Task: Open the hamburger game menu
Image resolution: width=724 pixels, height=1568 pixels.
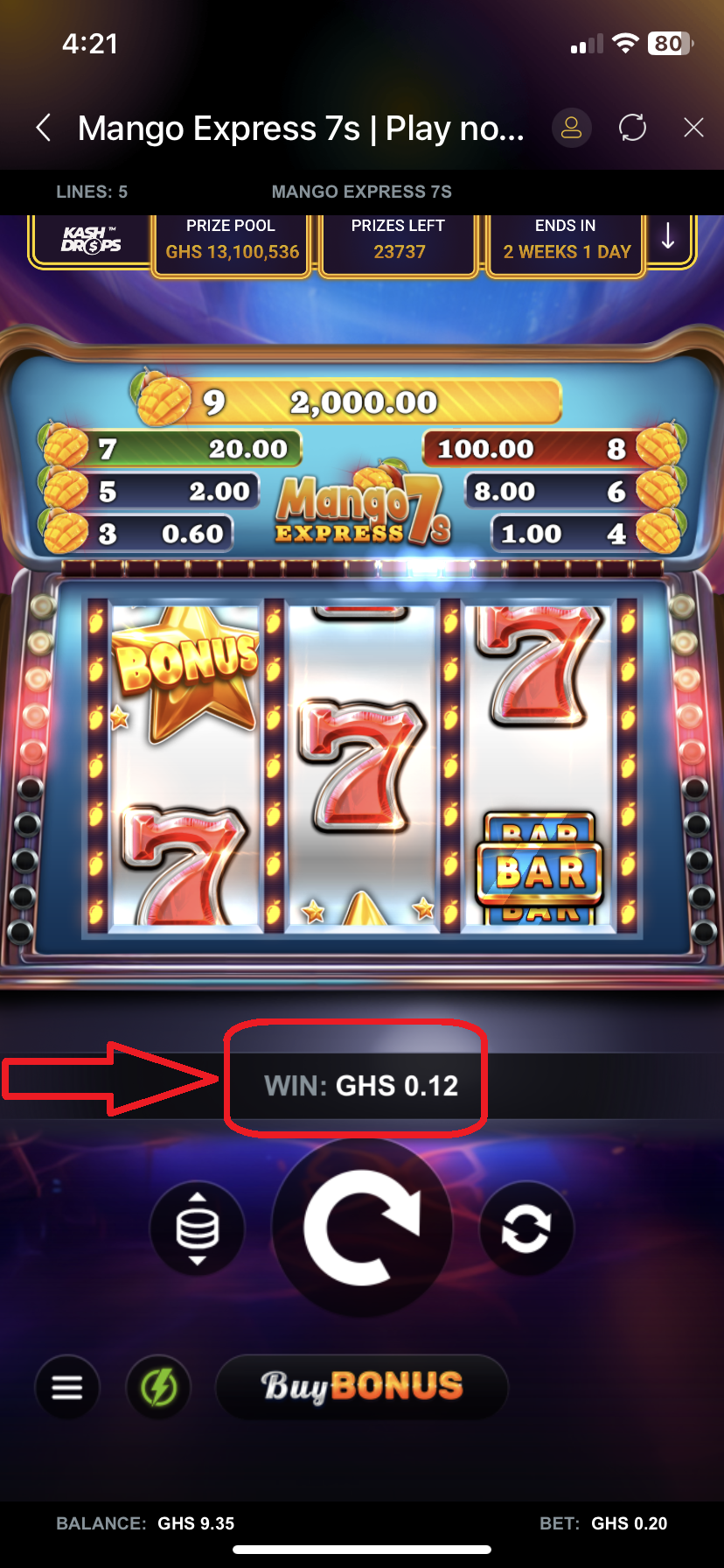Action: pyautogui.click(x=67, y=1387)
